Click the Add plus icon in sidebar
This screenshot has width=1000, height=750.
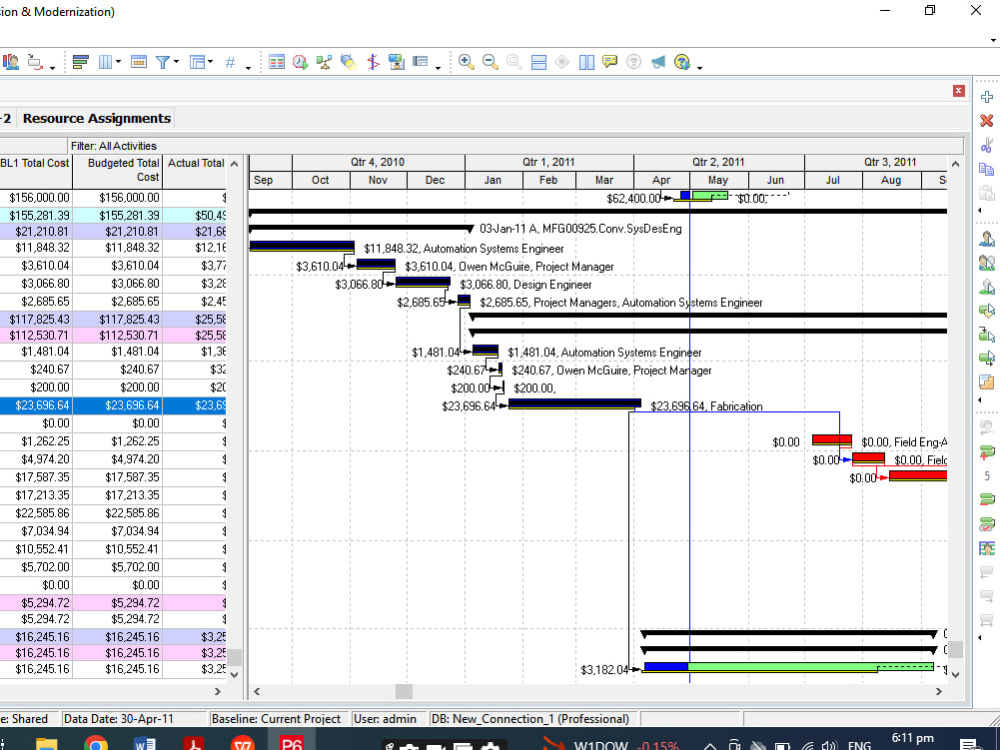tap(987, 97)
